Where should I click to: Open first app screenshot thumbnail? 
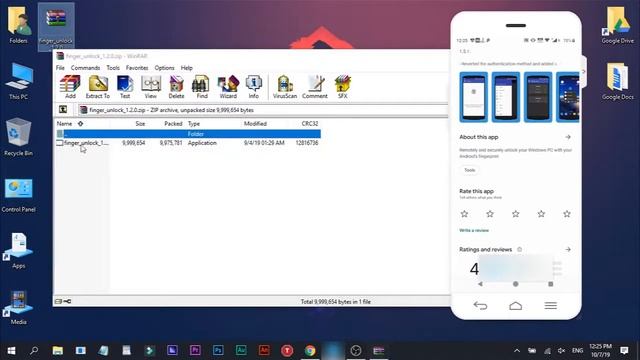point(473,97)
